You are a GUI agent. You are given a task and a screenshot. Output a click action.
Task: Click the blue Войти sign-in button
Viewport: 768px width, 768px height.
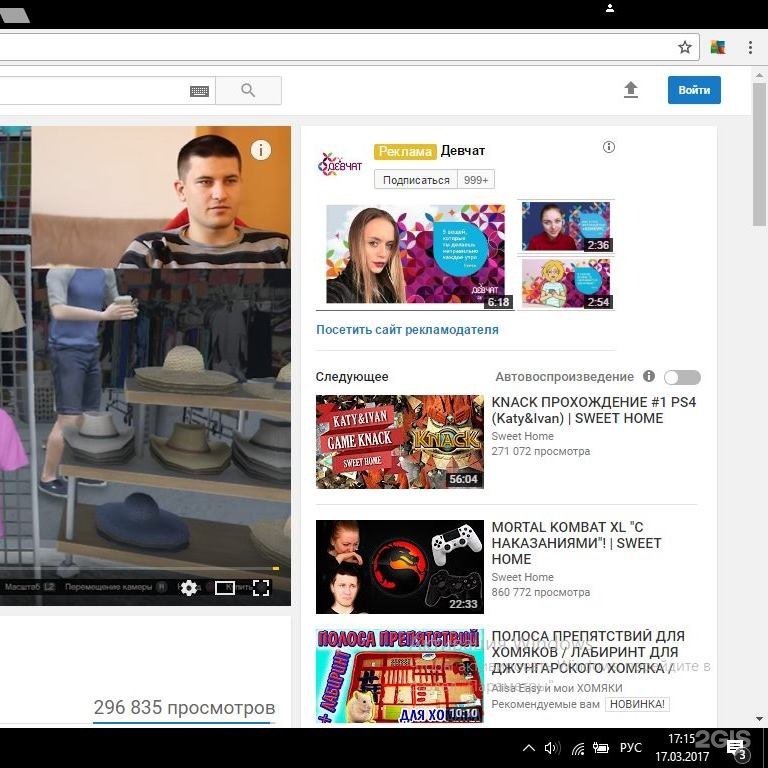pyautogui.click(x=694, y=90)
